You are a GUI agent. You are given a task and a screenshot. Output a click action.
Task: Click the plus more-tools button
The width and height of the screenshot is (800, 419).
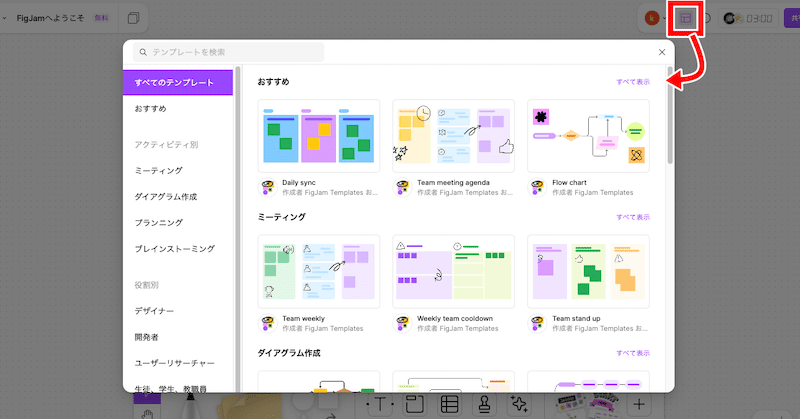[x=639, y=404]
